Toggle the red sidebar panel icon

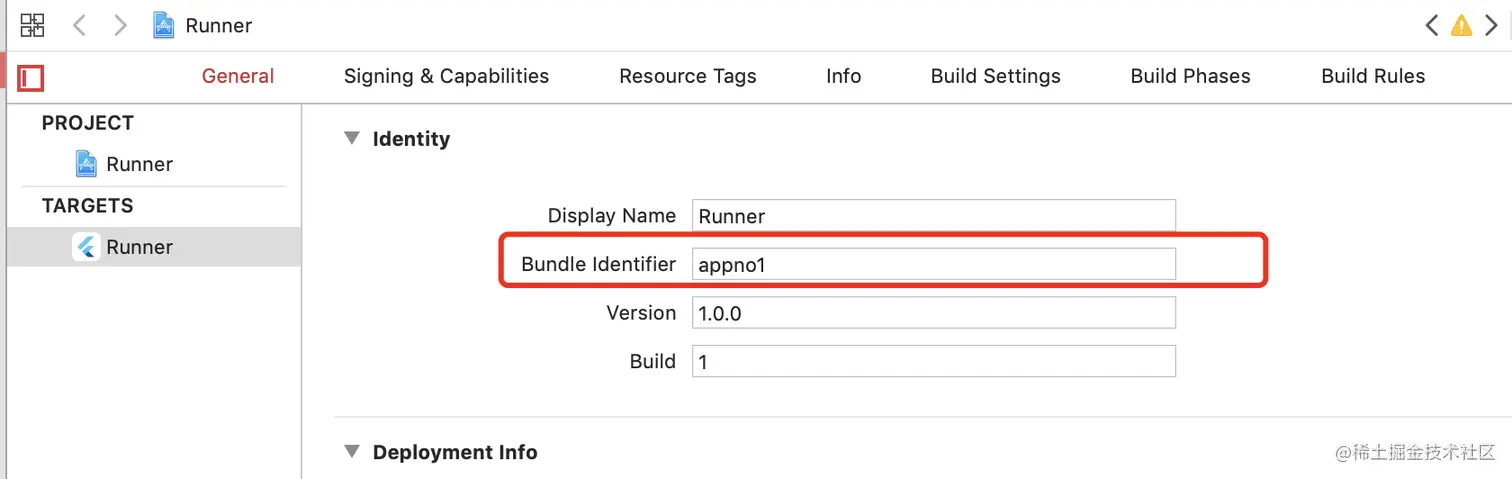click(x=31, y=77)
